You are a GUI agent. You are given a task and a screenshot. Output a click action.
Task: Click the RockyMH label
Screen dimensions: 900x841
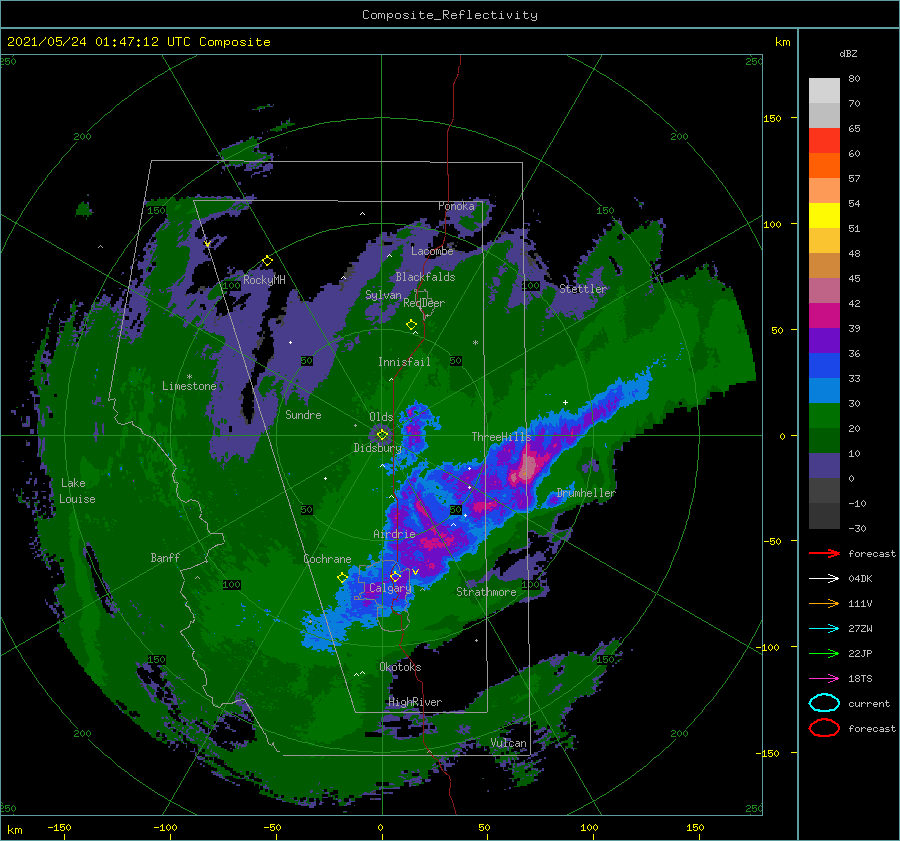pos(264,280)
